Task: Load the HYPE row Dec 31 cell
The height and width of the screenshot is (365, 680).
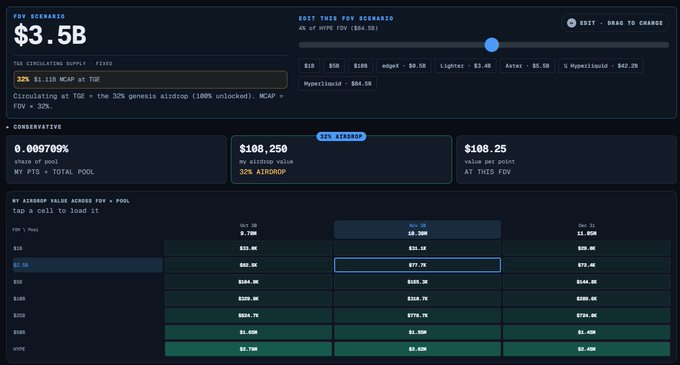Action: 586,349
